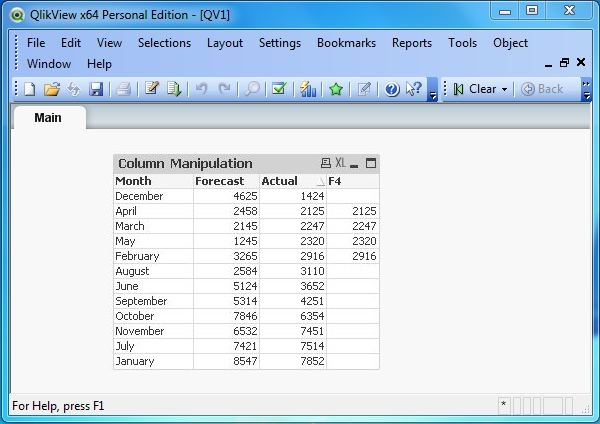Viewport: 600px width, 424px height.
Task: Open the Bookmarks menu
Action: [x=346, y=43]
